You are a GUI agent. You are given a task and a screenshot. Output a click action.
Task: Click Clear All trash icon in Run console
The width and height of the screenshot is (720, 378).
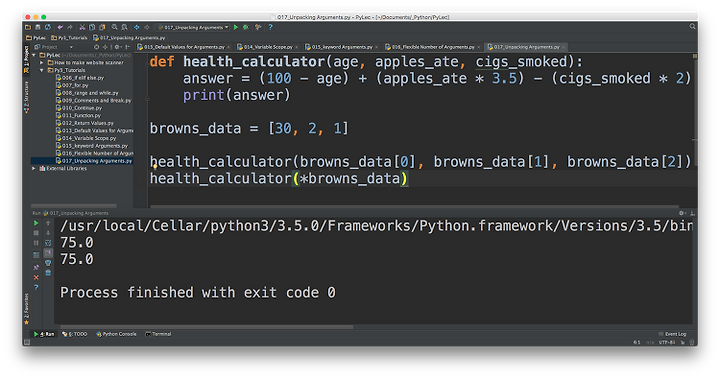pyautogui.click(x=48, y=273)
